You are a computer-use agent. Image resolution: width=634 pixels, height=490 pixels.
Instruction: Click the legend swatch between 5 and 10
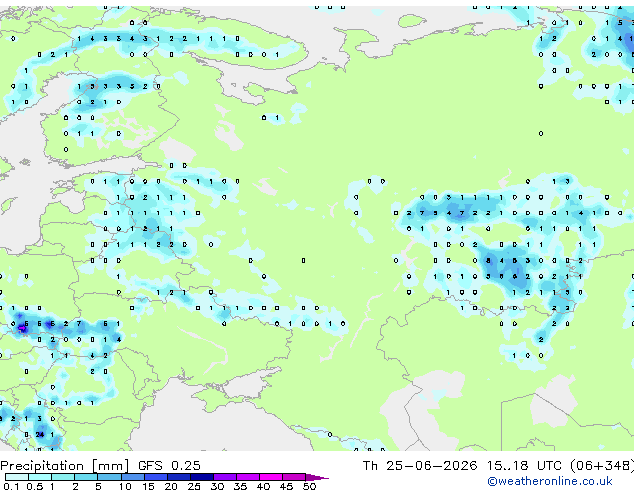click(109, 477)
